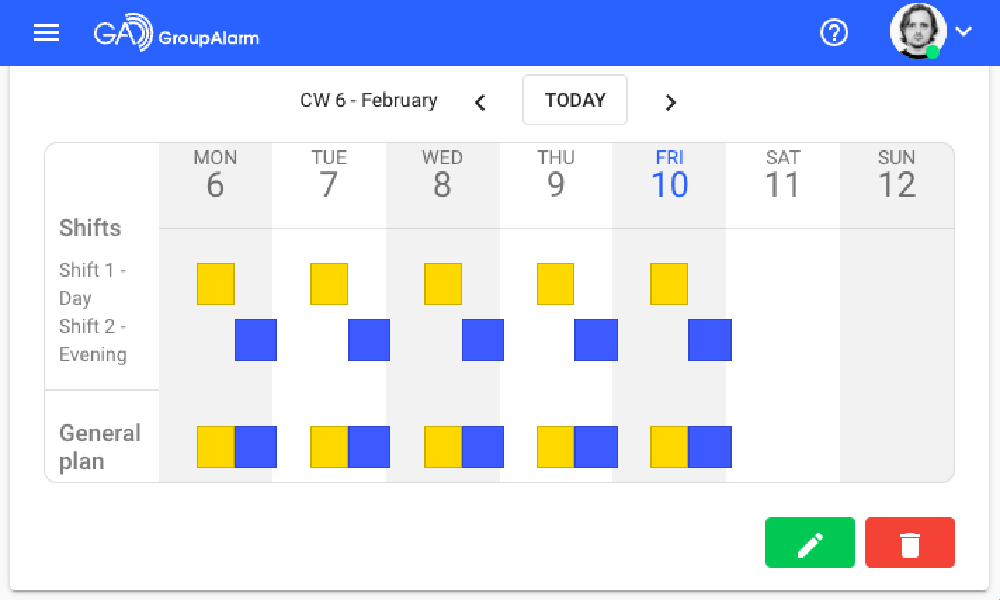Click the GroupAlarm logo
The height and width of the screenshot is (600, 1000).
(176, 35)
